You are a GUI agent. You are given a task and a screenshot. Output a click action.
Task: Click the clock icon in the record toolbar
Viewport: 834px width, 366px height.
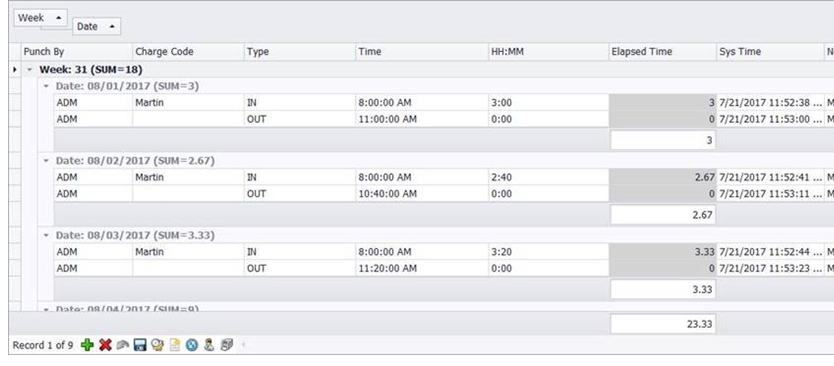[x=157, y=345]
